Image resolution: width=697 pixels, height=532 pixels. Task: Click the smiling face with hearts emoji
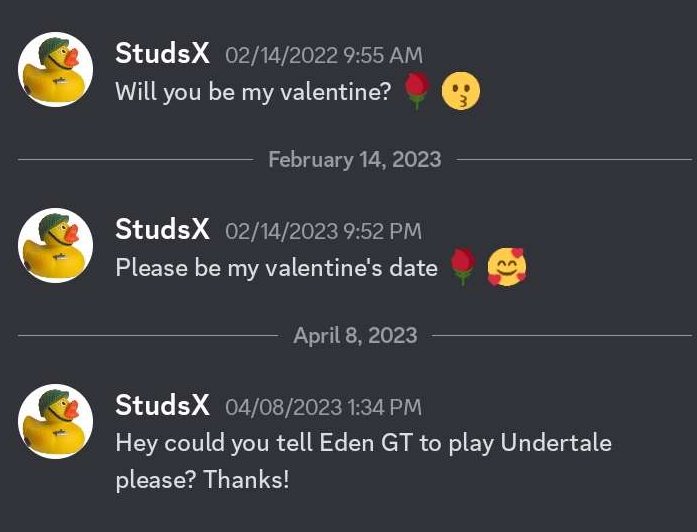(x=507, y=267)
